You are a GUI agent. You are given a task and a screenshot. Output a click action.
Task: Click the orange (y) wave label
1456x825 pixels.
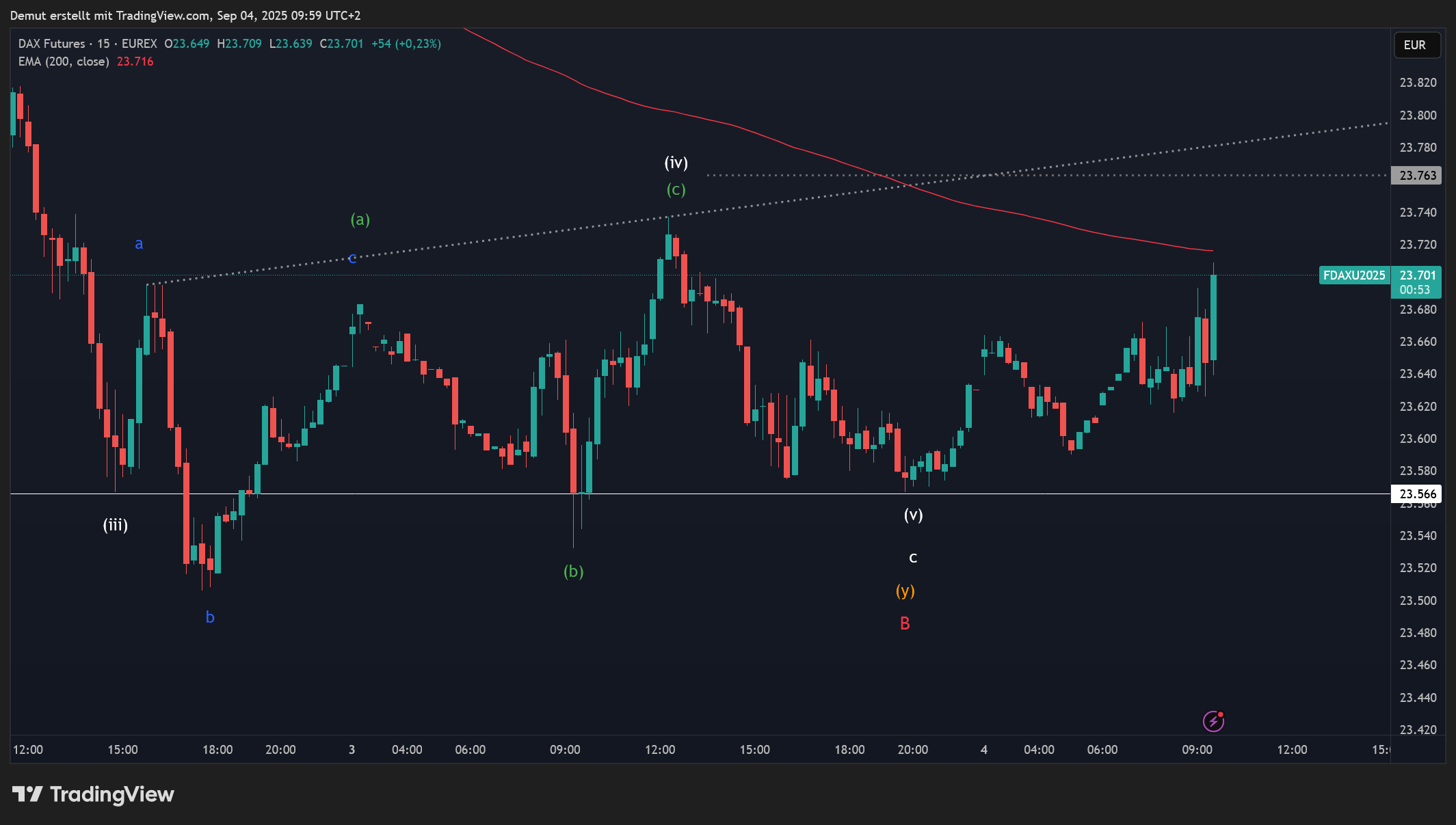pyautogui.click(x=905, y=591)
